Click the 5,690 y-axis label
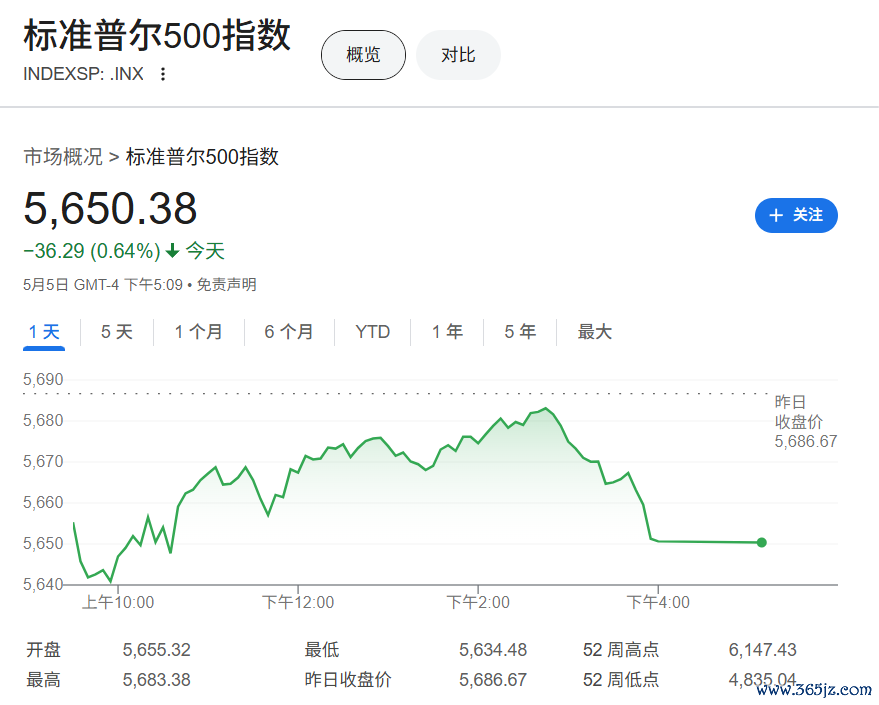879x705 pixels. pyautogui.click(x=43, y=379)
